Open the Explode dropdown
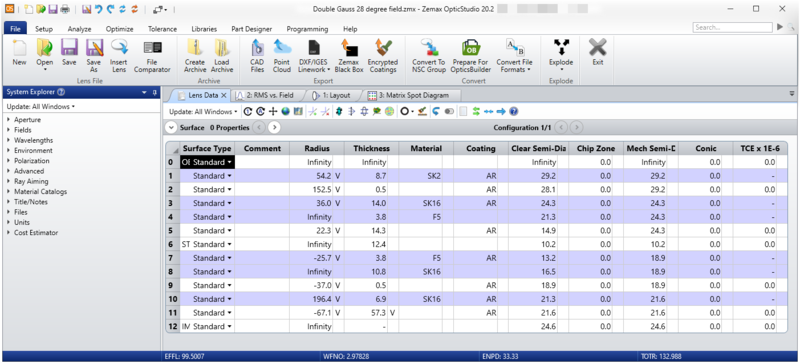Viewport: 800px width, 364px height. pyautogui.click(x=561, y=70)
